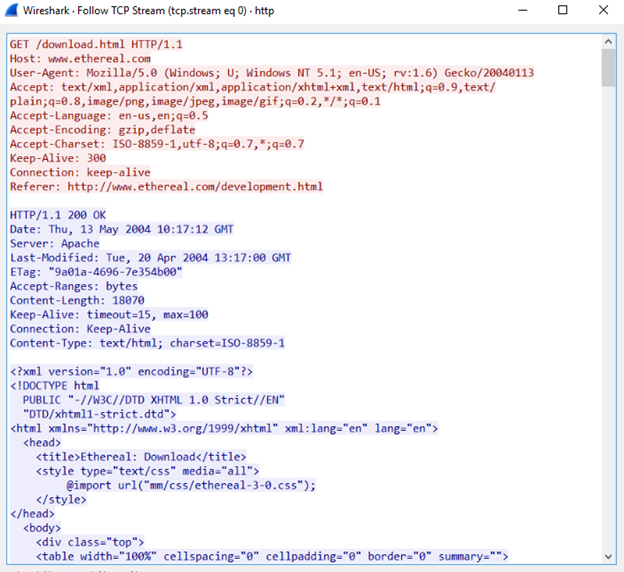Click the </head> closing tag line
624x572 pixels.
pos(32,514)
